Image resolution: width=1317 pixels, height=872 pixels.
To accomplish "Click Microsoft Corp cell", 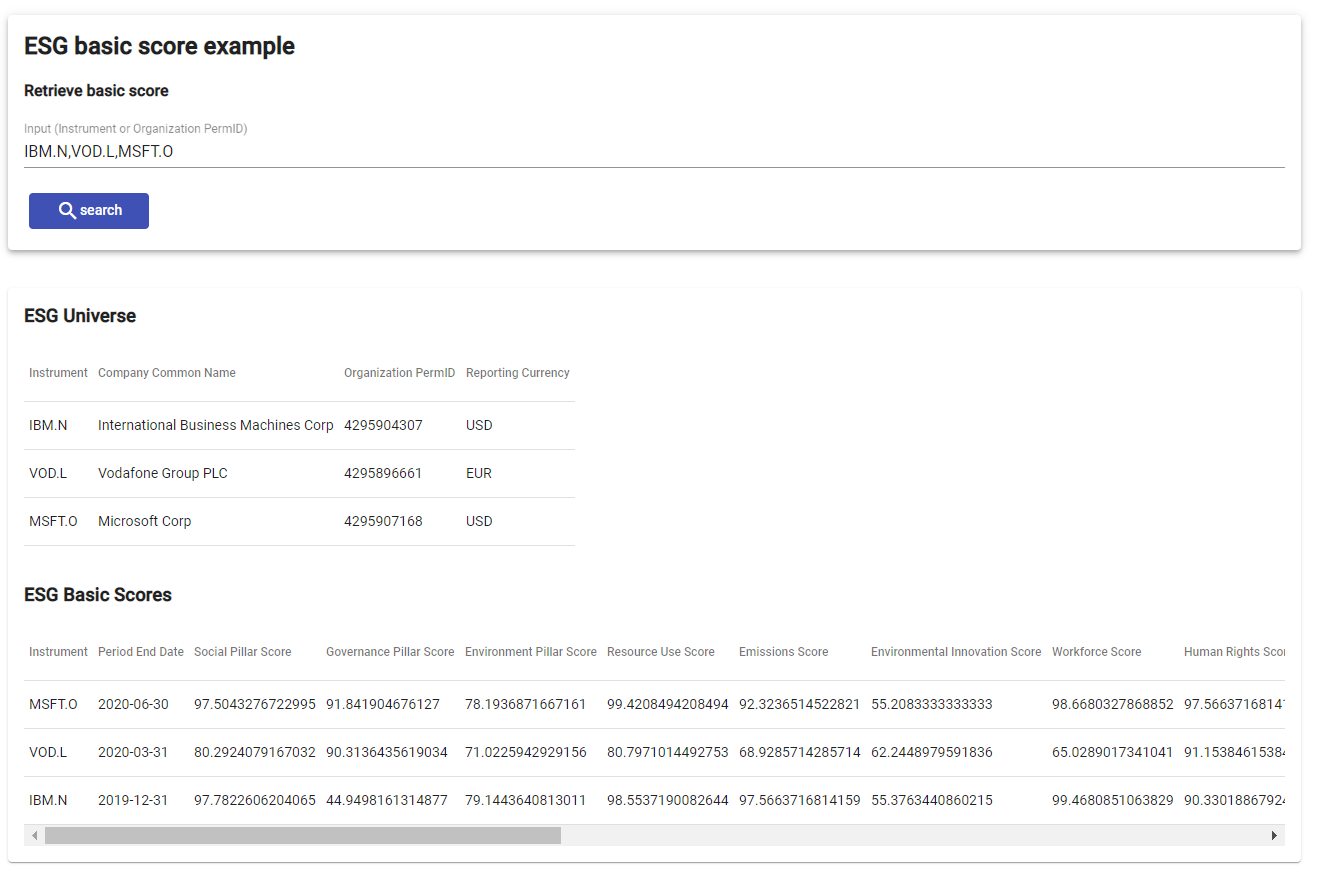I will coord(144,521).
